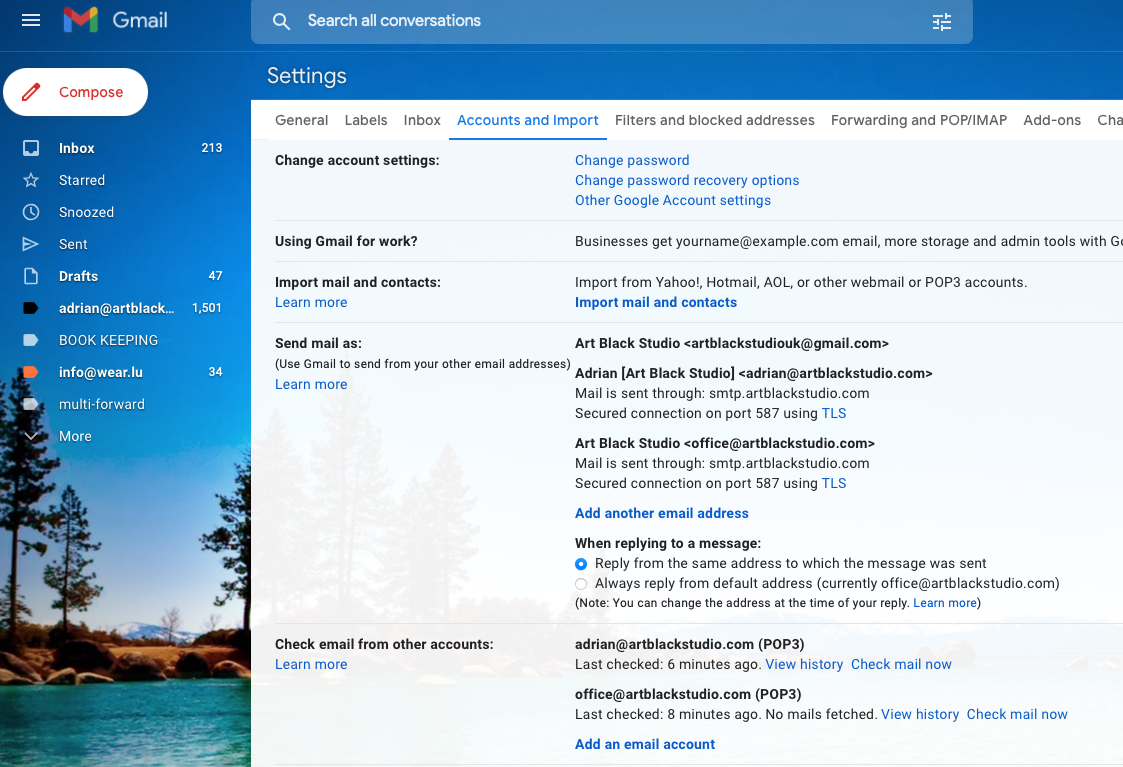The width and height of the screenshot is (1123, 767).
Task: Click Learn more under Send mail as
Action: point(311,384)
